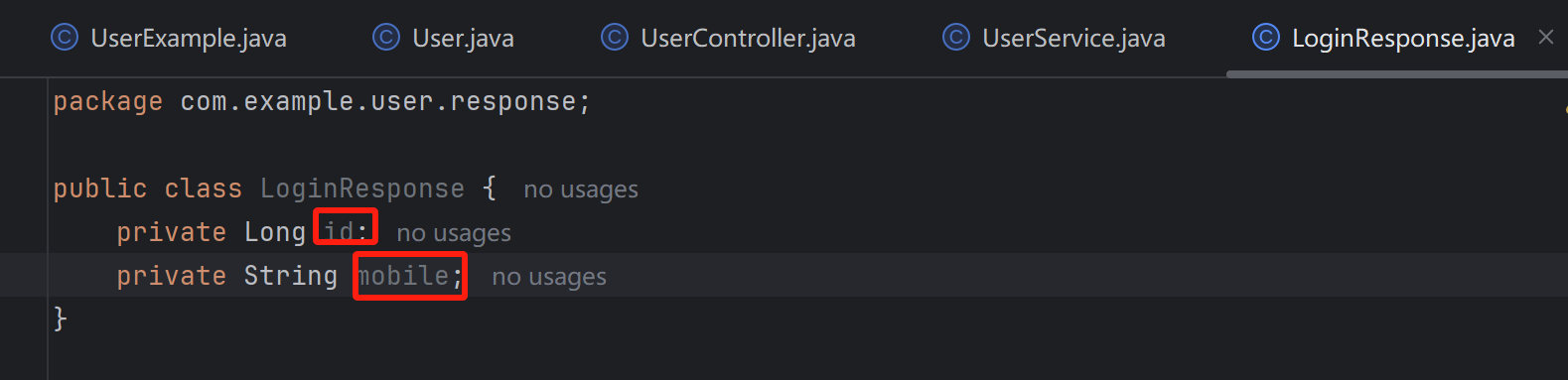Close the LoginResponse.java tab

(x=1546, y=38)
